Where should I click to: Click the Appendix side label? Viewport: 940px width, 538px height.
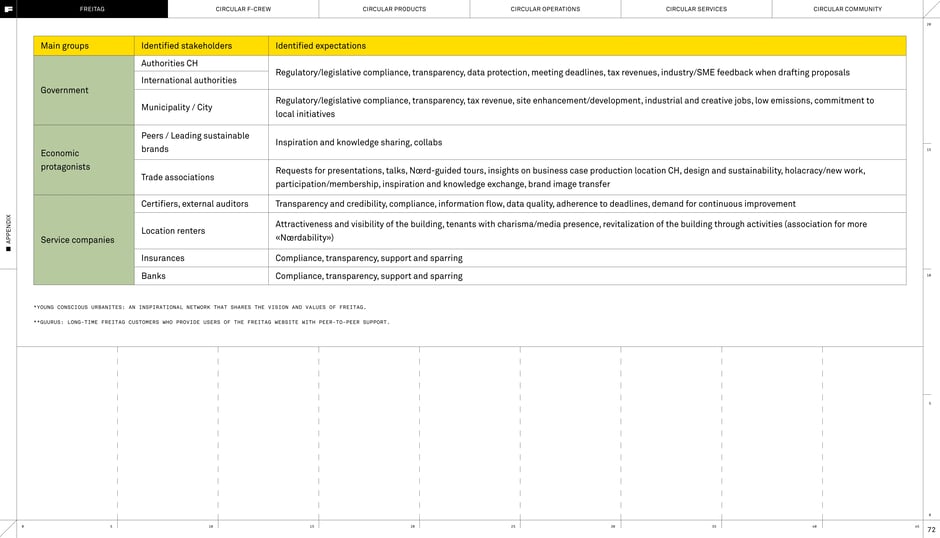(x=8, y=233)
